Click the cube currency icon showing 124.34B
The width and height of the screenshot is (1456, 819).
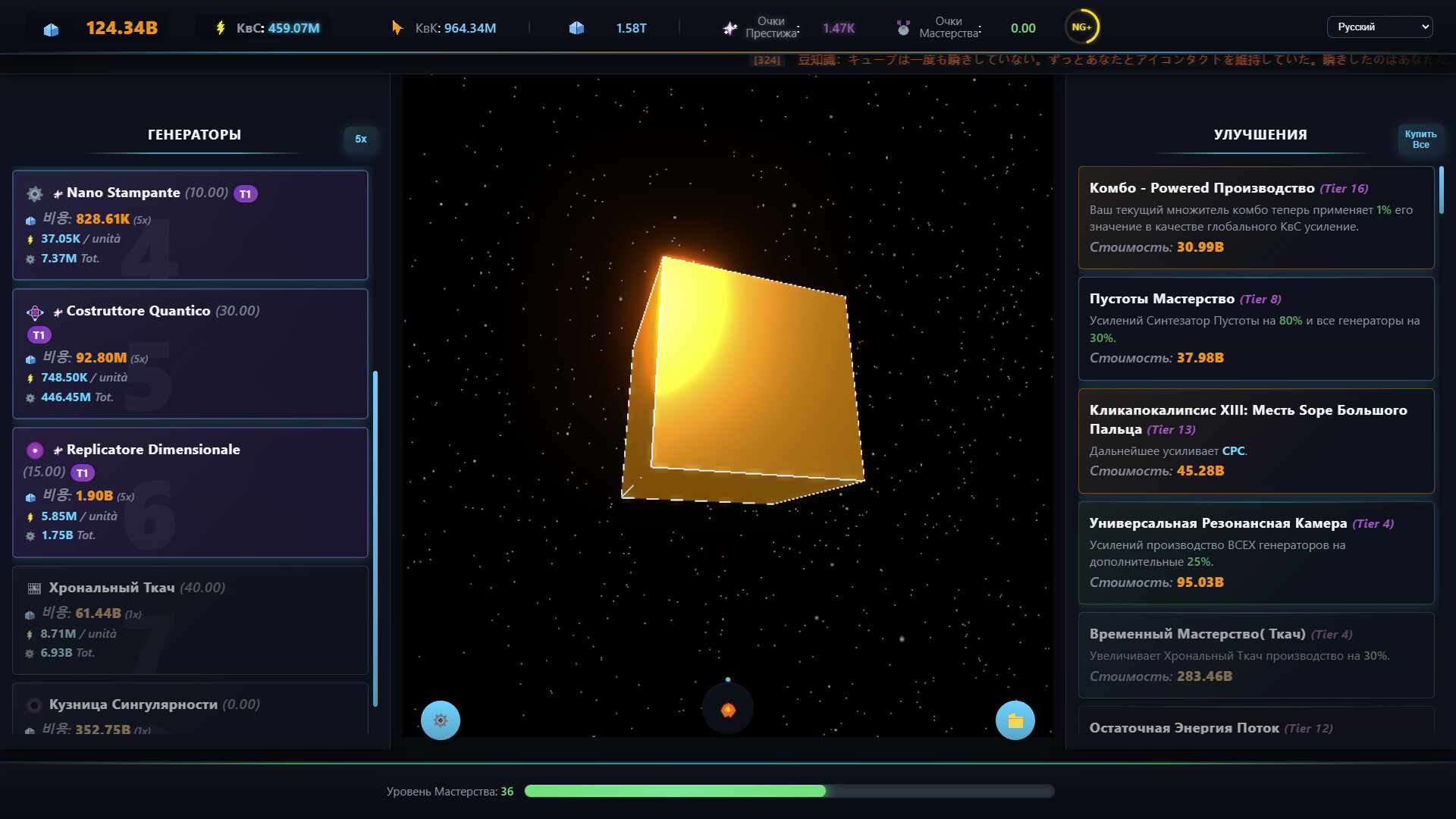(51, 30)
